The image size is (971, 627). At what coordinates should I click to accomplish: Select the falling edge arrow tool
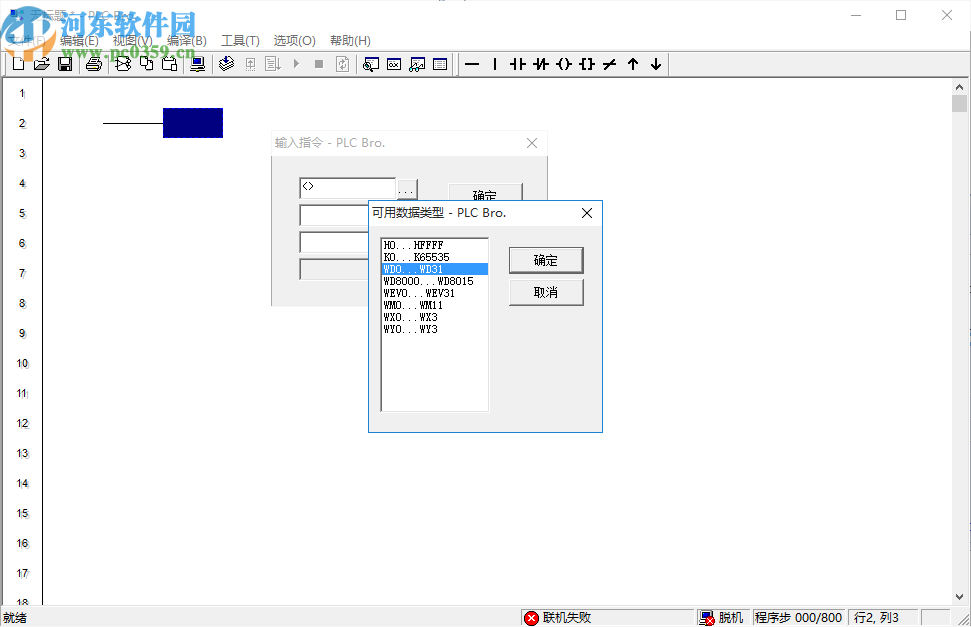tap(654, 64)
